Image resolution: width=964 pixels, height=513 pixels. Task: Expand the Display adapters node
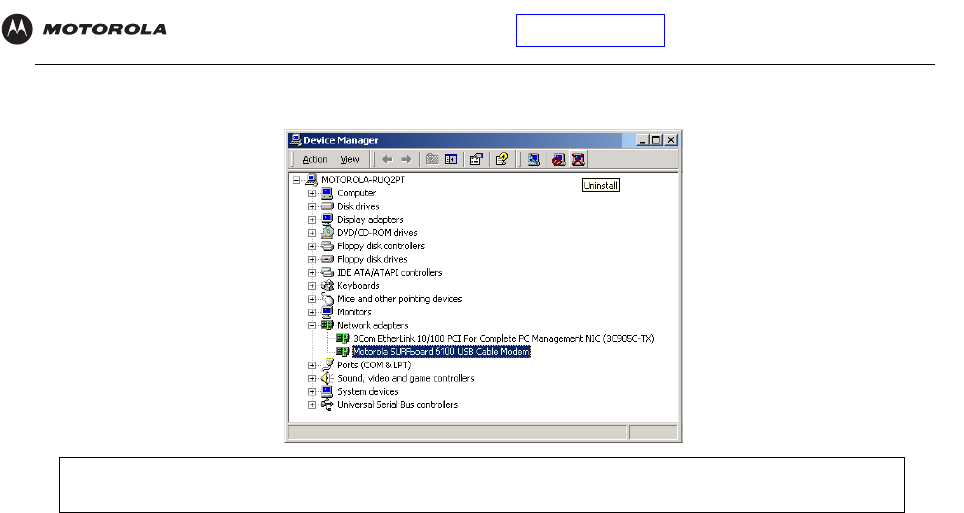pyautogui.click(x=312, y=220)
